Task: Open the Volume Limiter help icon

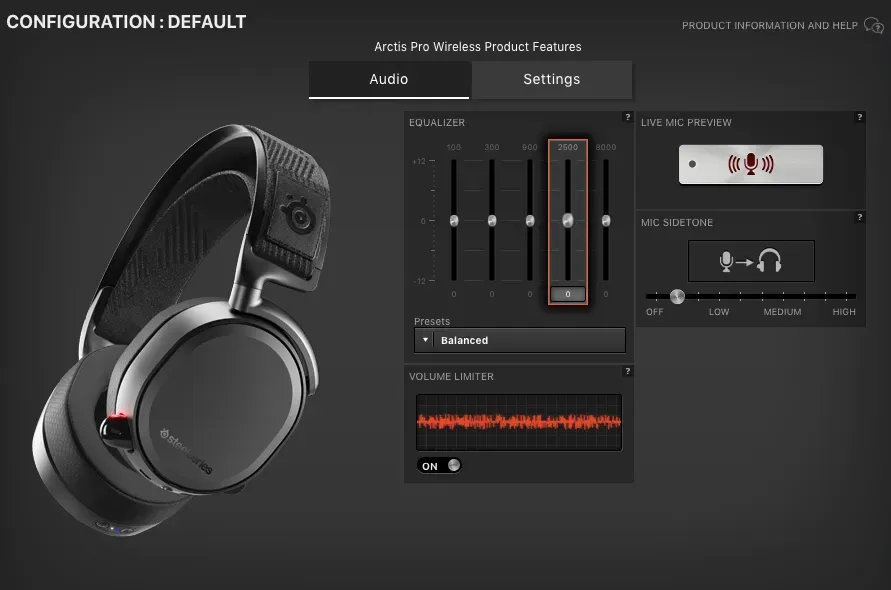Action: point(628,371)
